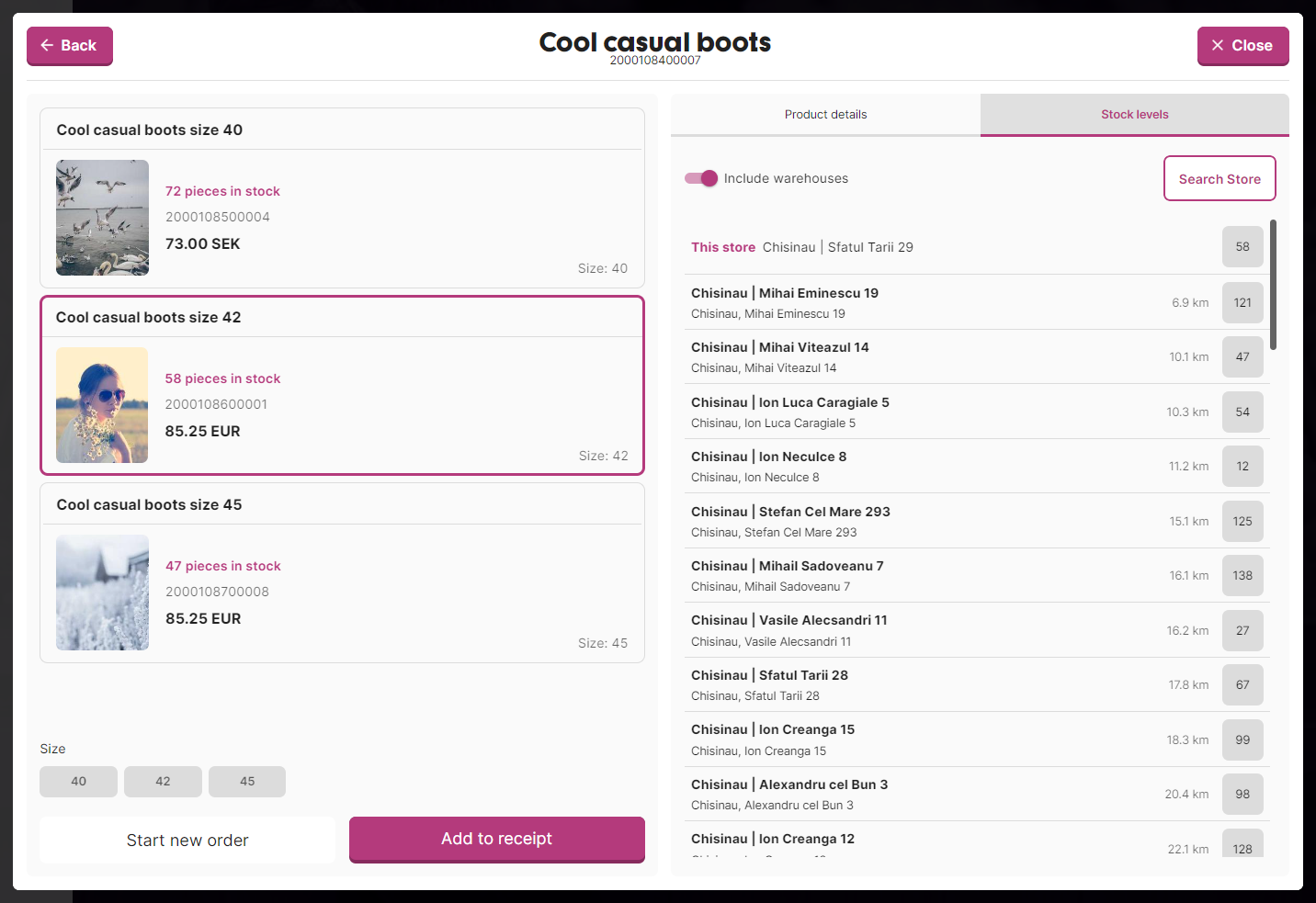Click the 125 stock badge for Stefan Cel Mare 293

coord(1242,521)
